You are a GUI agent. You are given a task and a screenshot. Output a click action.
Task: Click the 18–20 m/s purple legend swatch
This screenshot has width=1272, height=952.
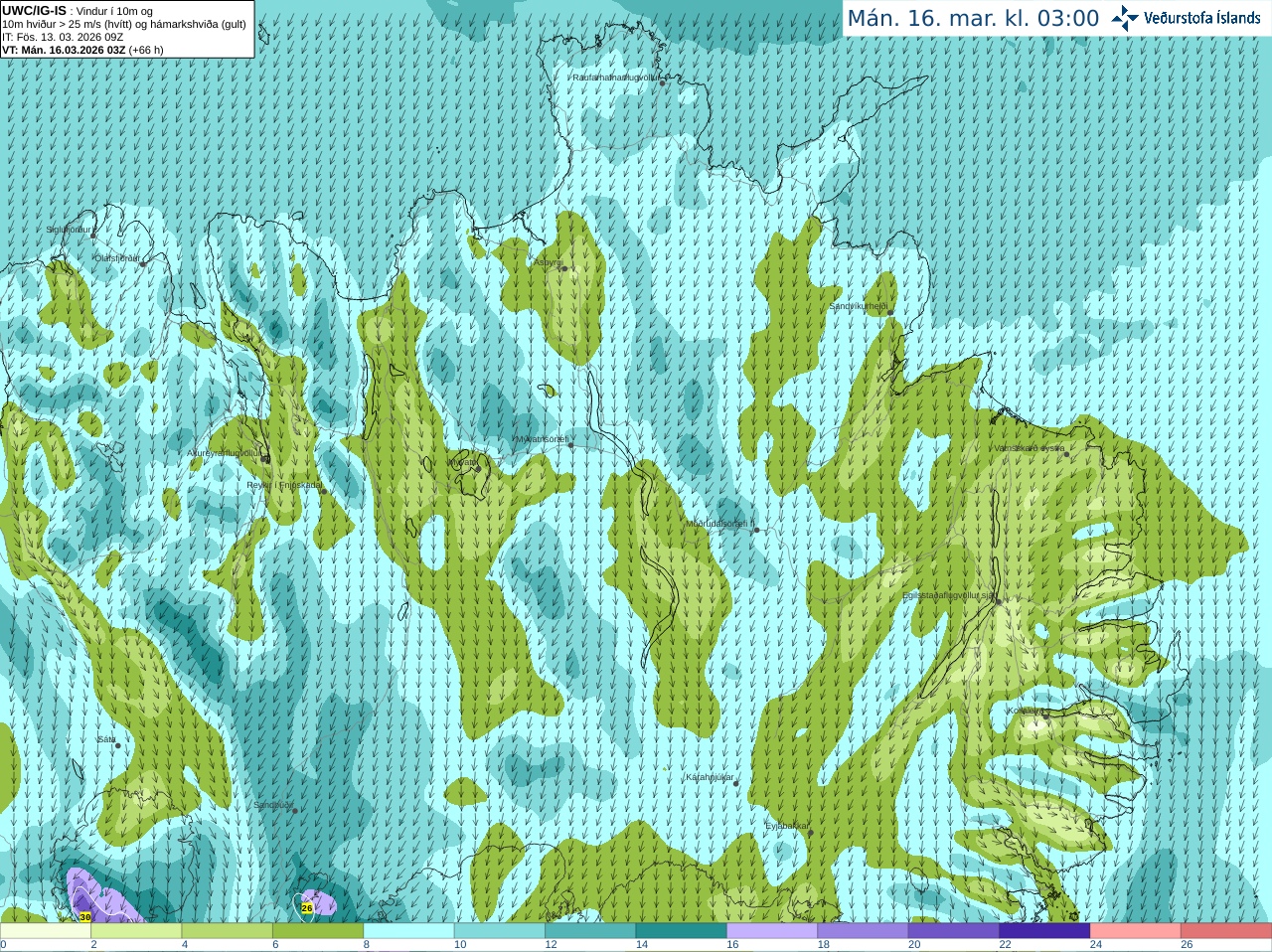click(864, 931)
